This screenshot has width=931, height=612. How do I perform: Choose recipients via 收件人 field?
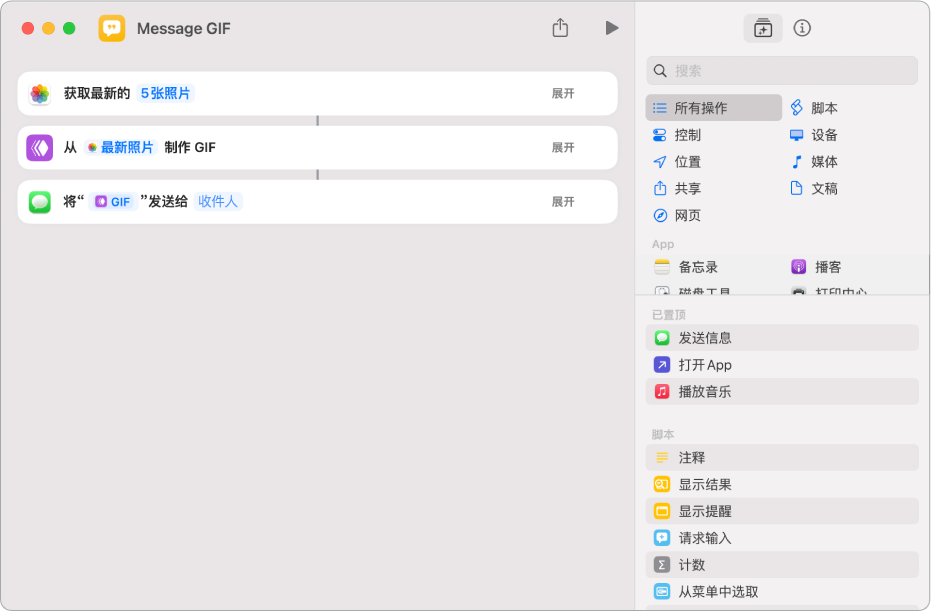click(218, 202)
